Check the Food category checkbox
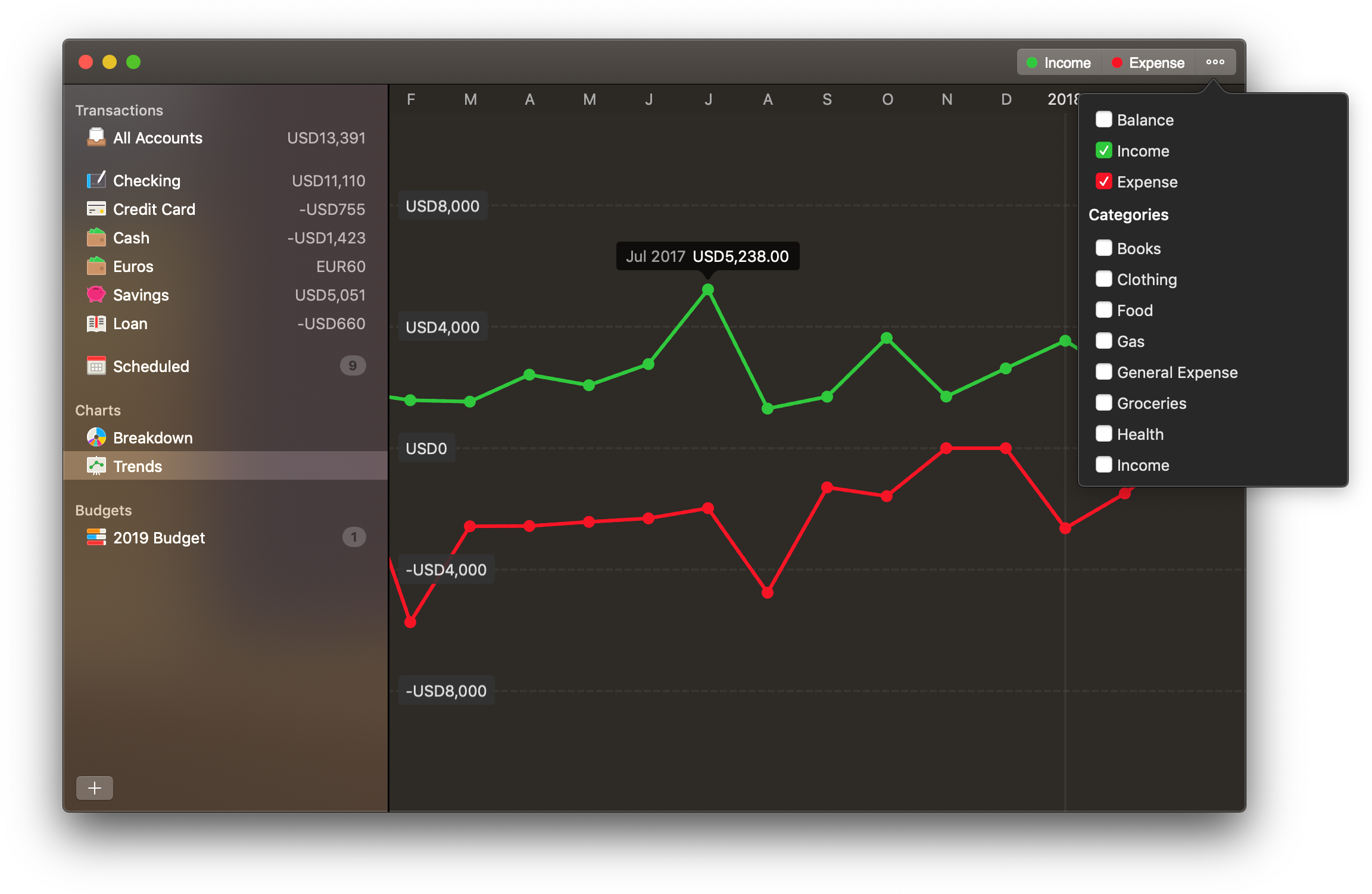This screenshot has width=1372, height=894. [1103, 310]
